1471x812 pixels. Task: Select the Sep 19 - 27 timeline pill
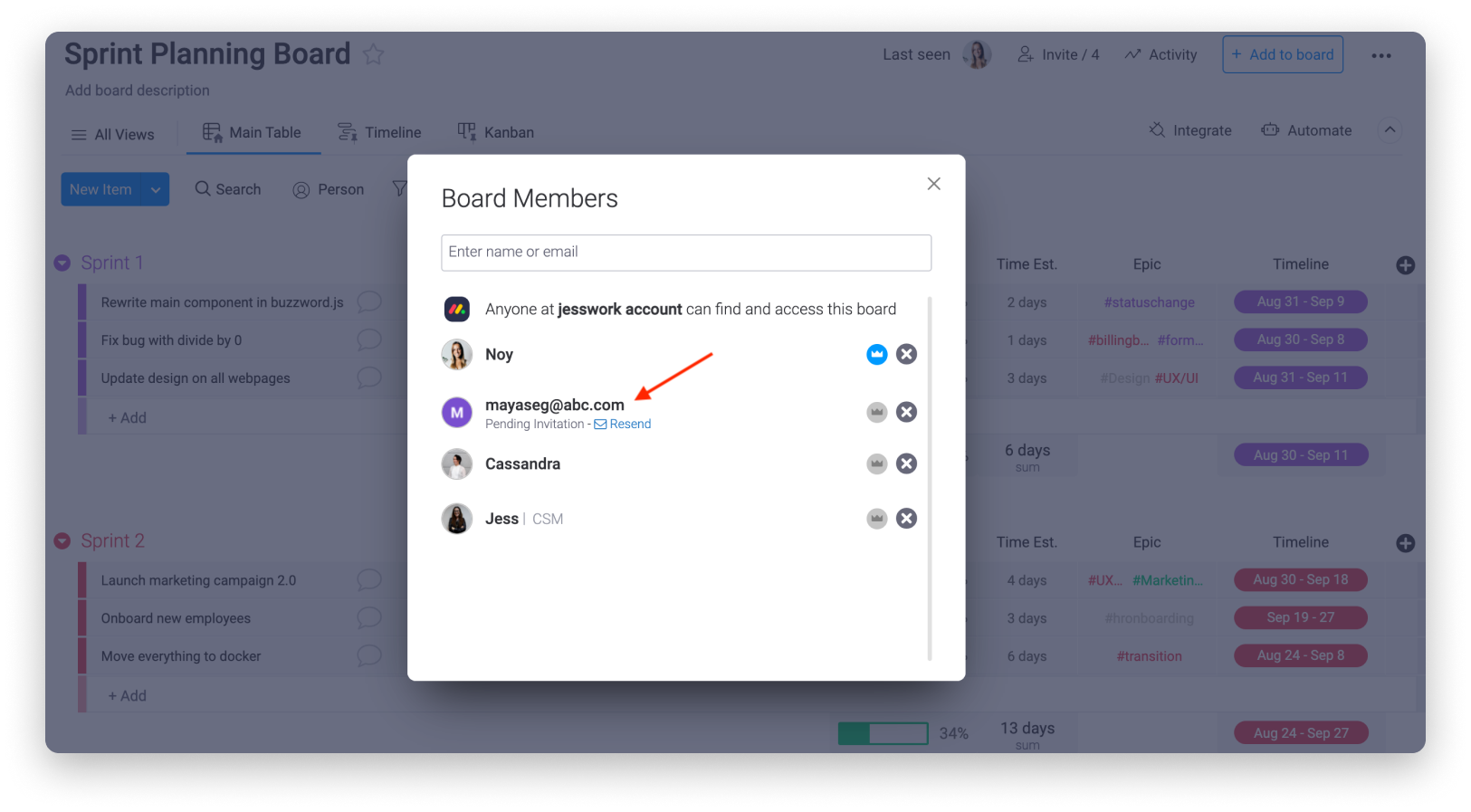pos(1300,617)
